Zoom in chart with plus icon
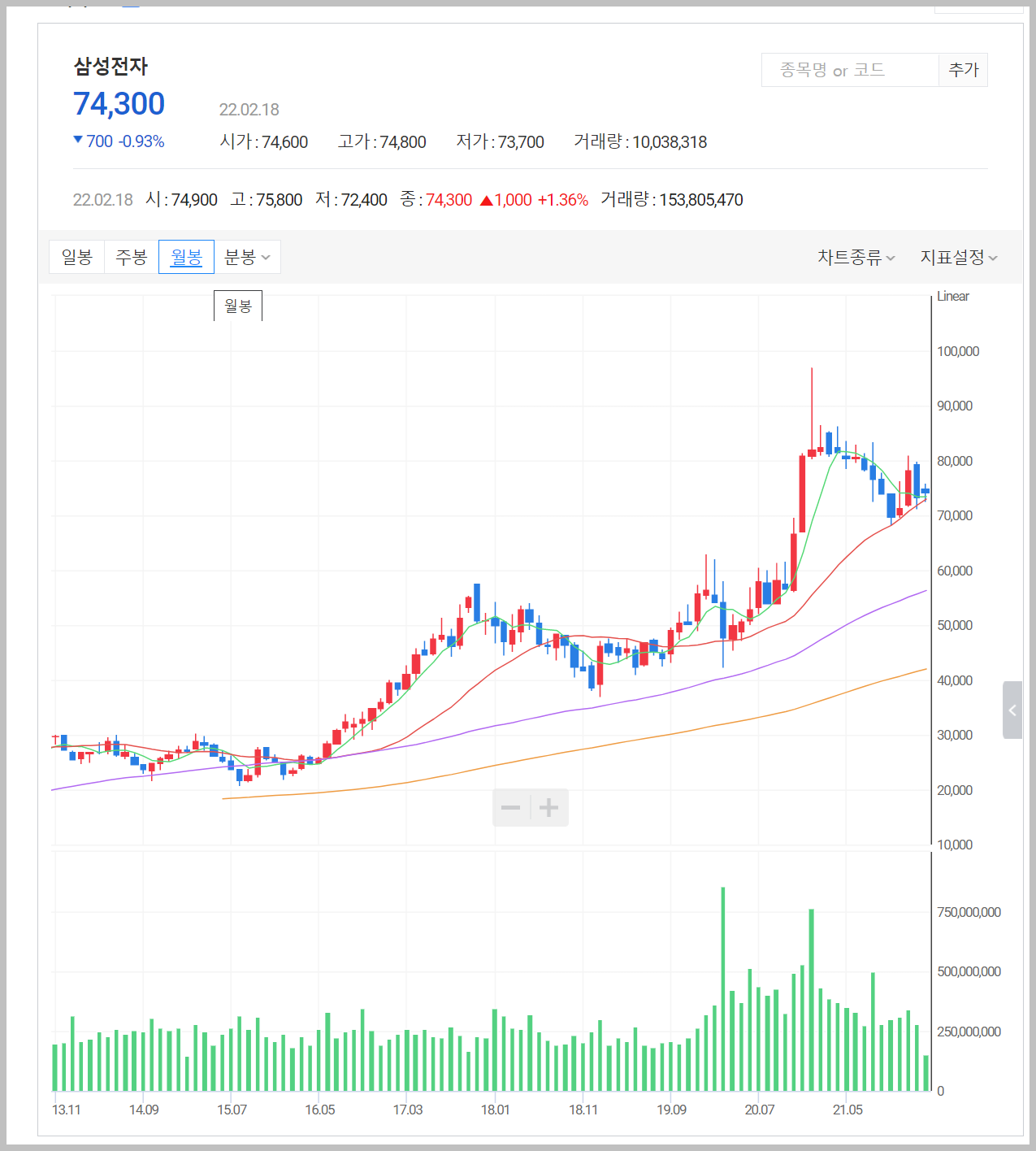The image size is (1036, 1151). click(549, 807)
